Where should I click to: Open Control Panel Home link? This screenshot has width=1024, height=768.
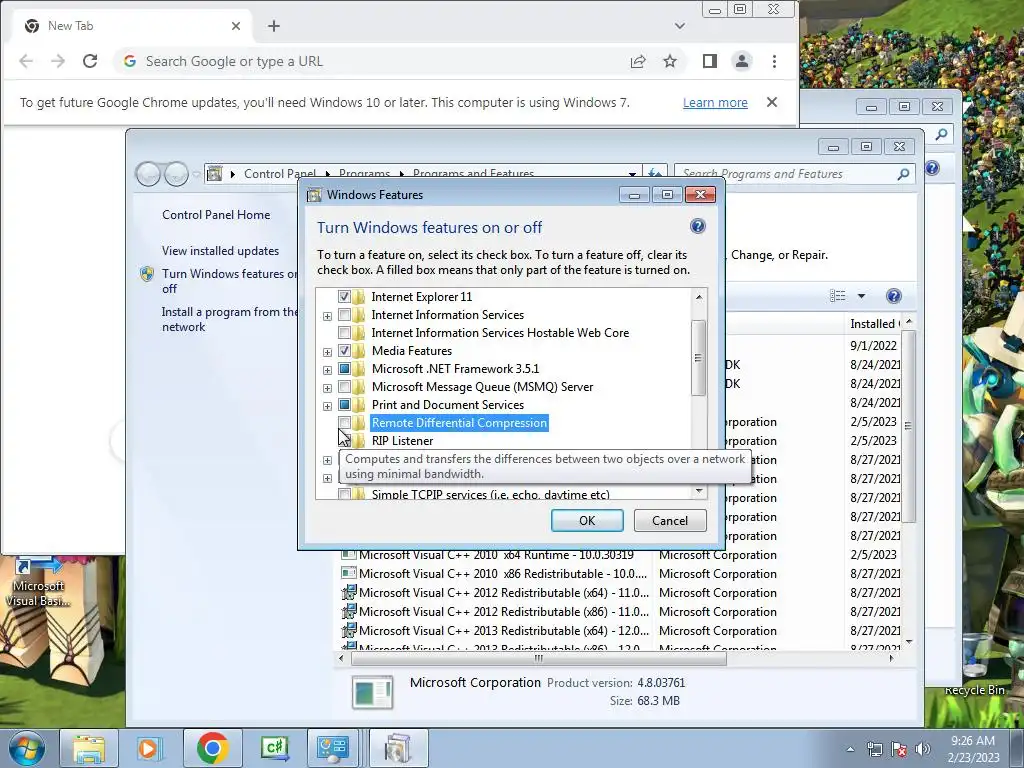(216, 215)
